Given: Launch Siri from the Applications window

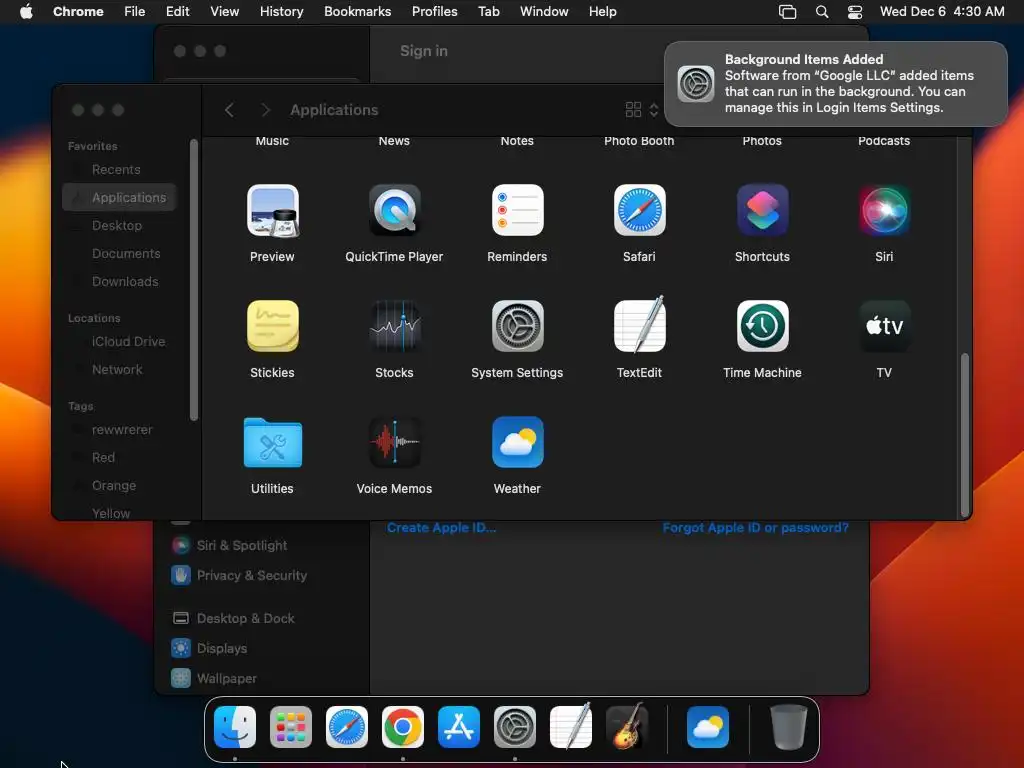Looking at the screenshot, I should pyautogui.click(x=884, y=210).
